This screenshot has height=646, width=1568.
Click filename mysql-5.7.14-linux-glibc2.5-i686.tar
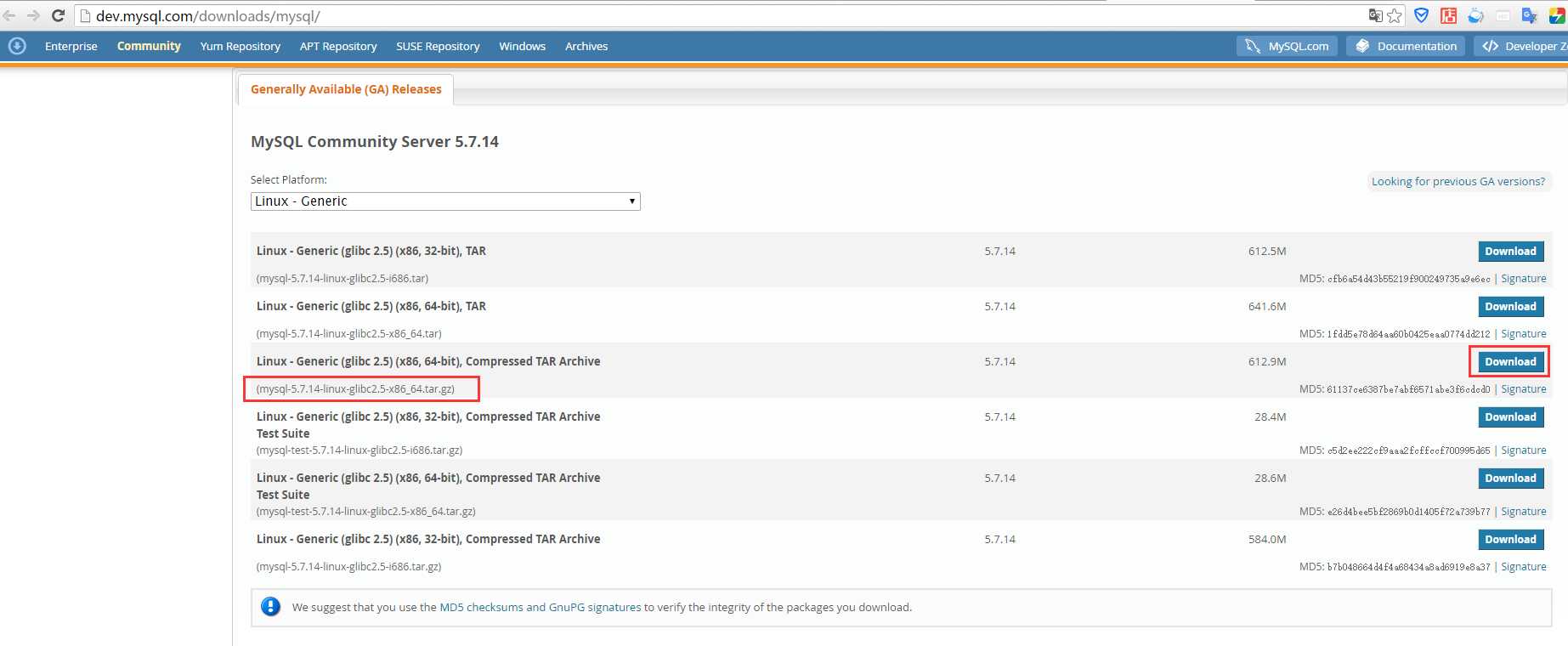342,279
